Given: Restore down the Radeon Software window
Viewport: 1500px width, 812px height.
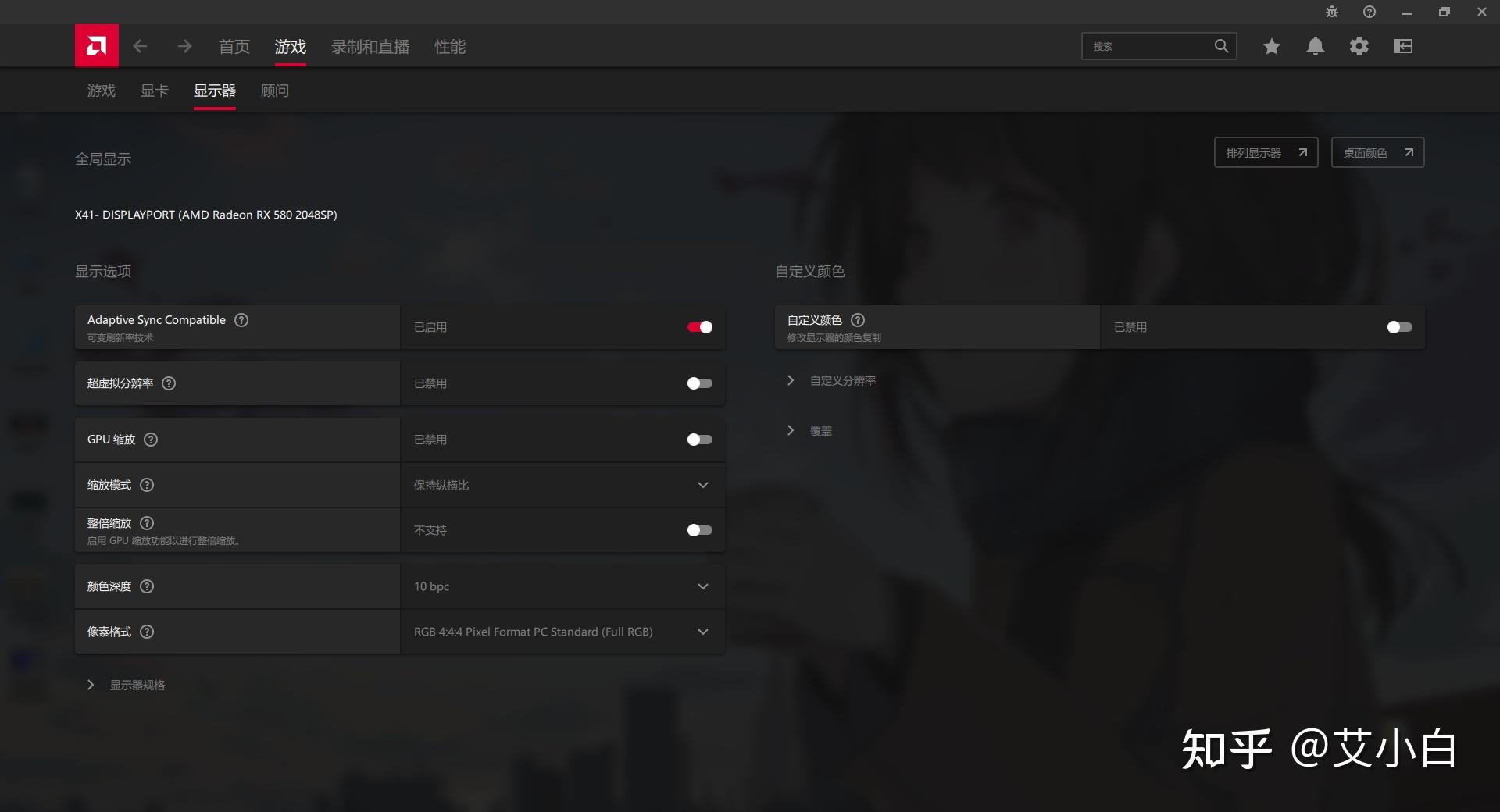Looking at the screenshot, I should [x=1445, y=12].
